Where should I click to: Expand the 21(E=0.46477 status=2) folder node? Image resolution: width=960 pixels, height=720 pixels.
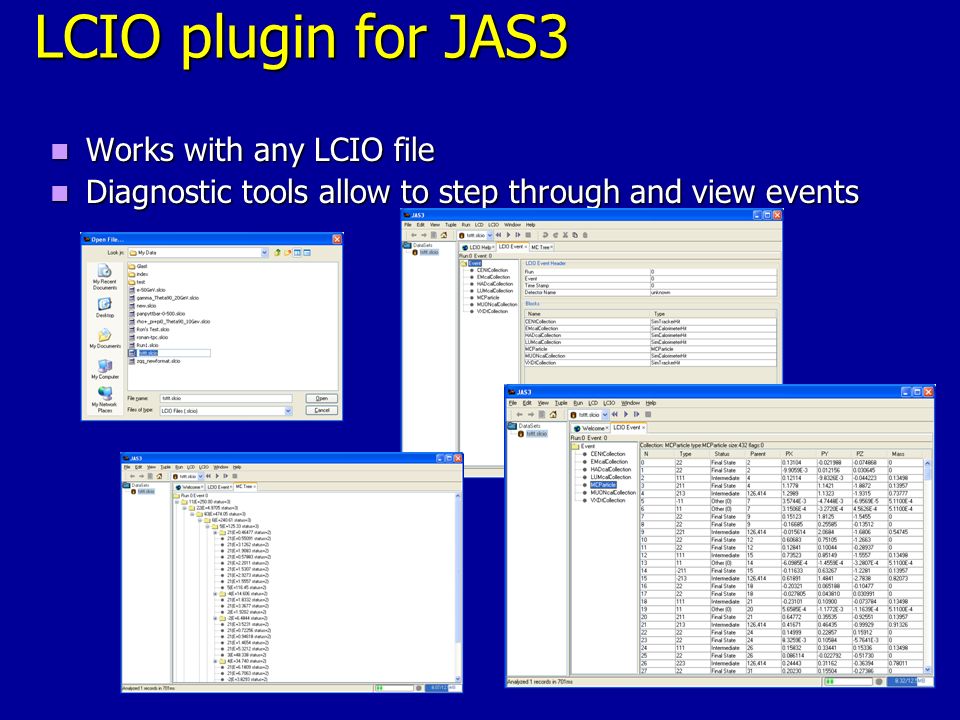pos(215,533)
